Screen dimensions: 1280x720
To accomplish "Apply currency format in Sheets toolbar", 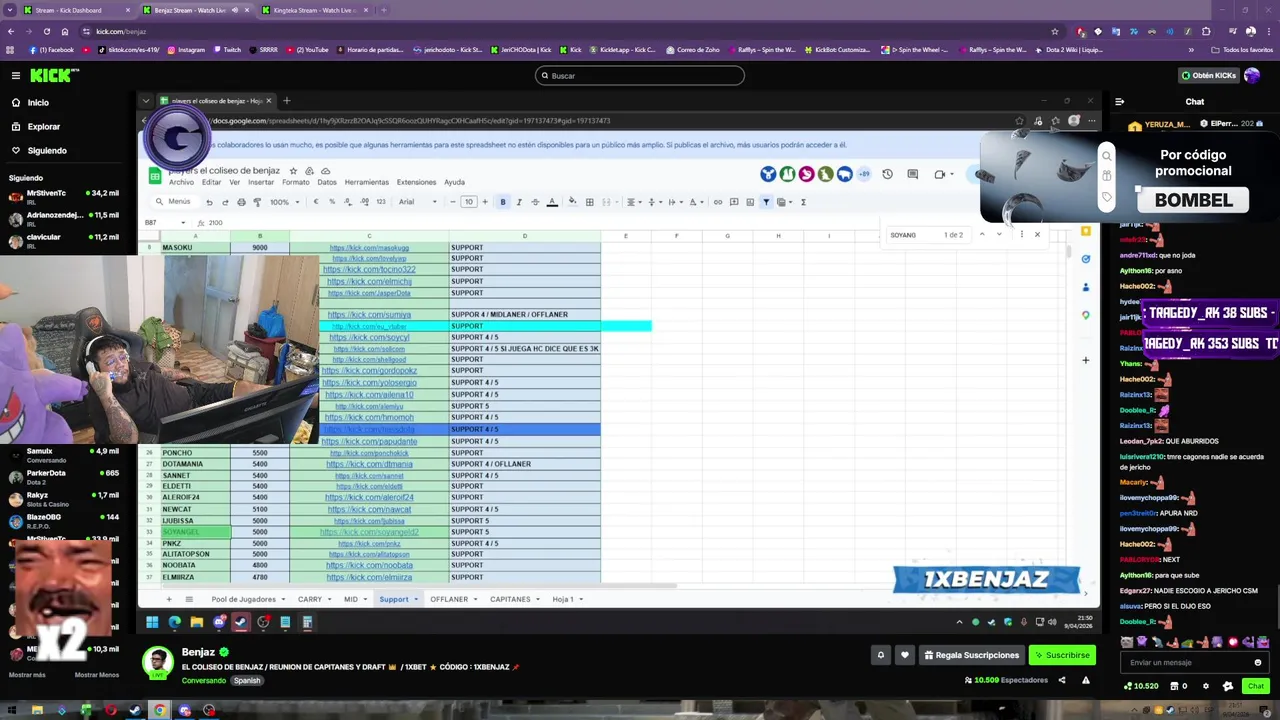I will click(x=315, y=202).
